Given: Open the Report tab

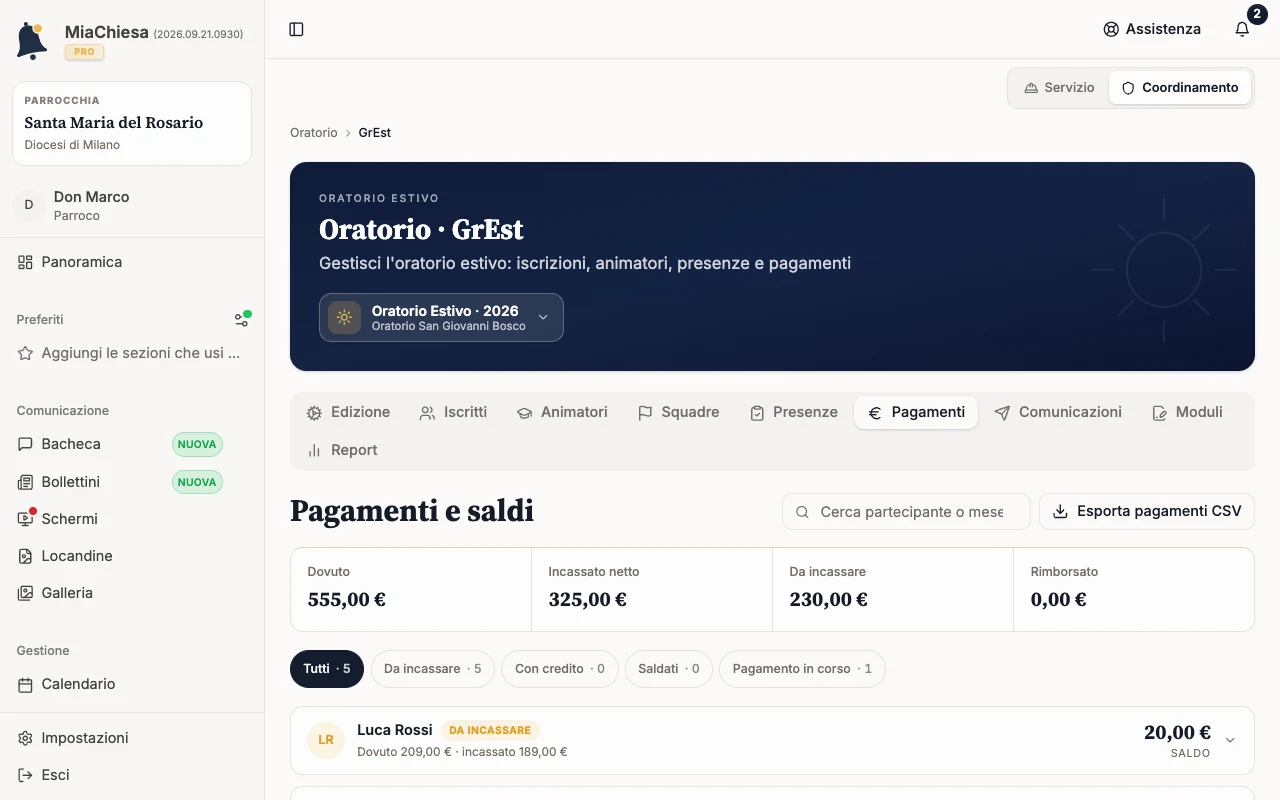Looking at the screenshot, I should (342, 450).
